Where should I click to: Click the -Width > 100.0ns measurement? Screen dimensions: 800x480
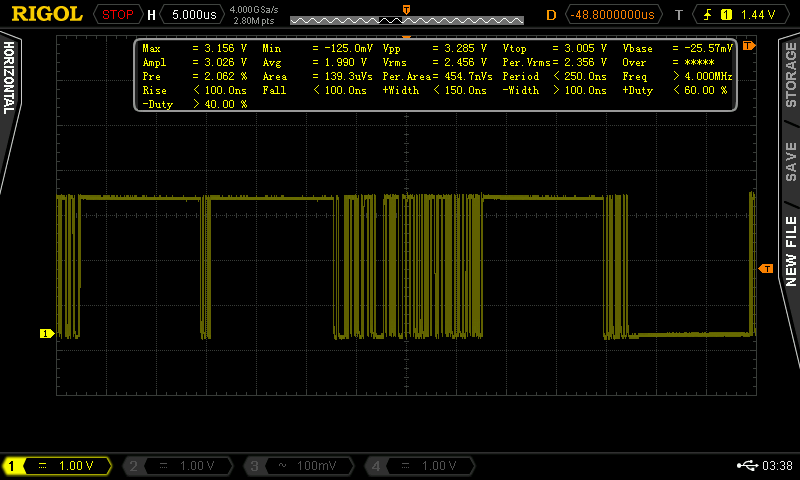(555, 90)
